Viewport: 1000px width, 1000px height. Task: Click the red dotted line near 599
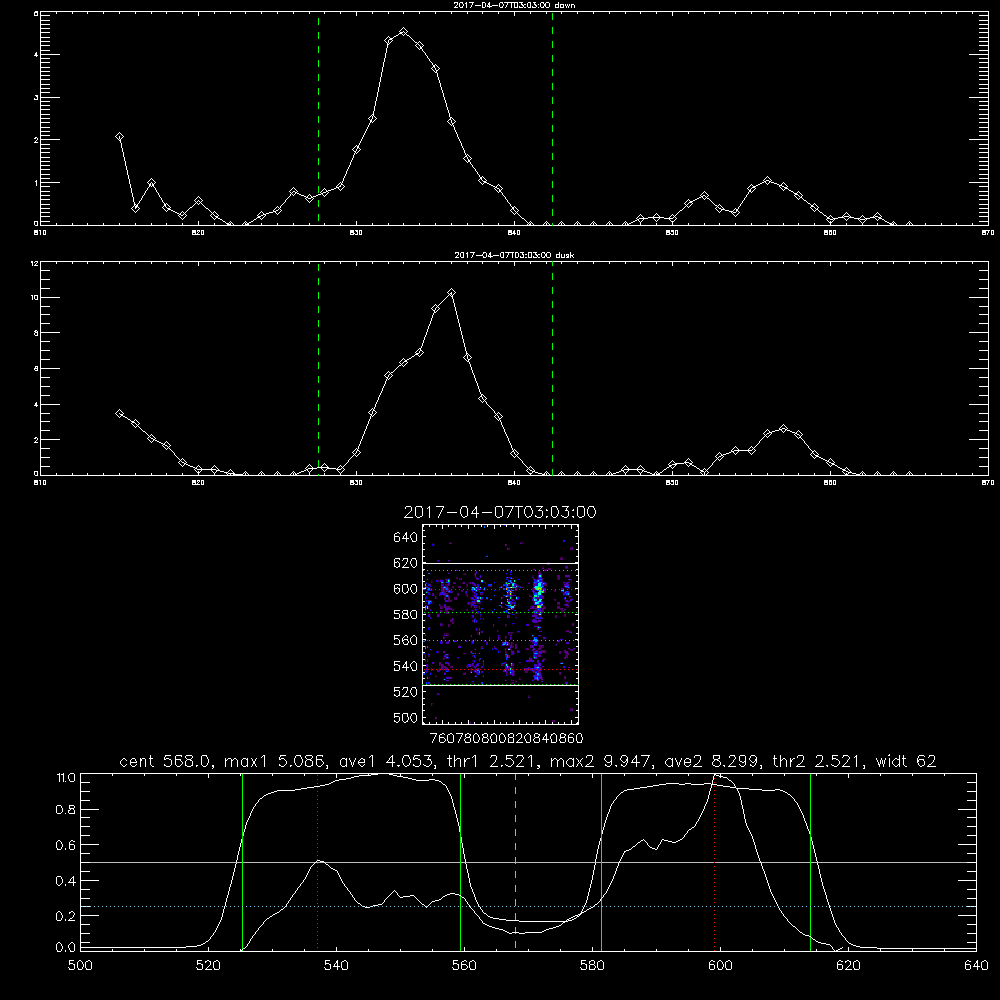[x=714, y=862]
